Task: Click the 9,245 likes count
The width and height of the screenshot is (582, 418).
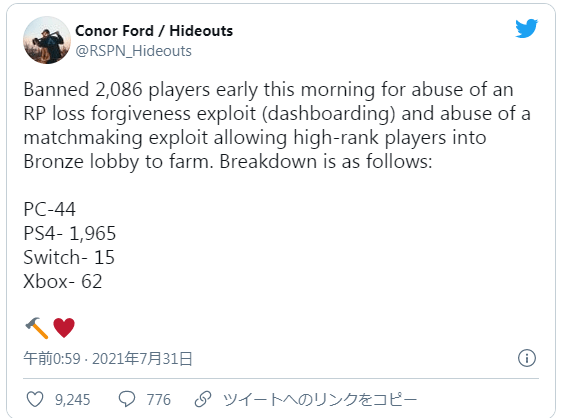Action: pos(73,400)
